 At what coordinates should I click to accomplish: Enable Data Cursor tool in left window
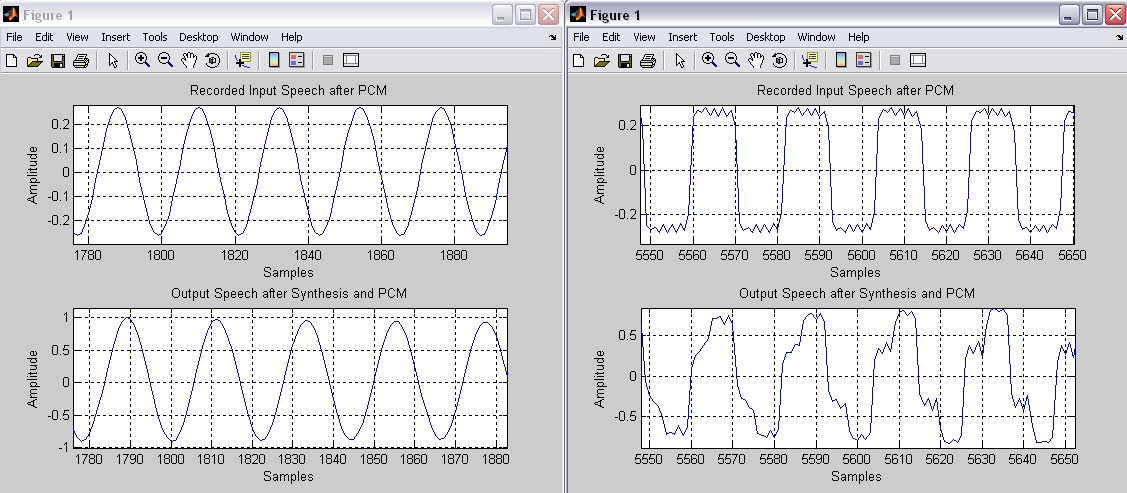point(242,60)
